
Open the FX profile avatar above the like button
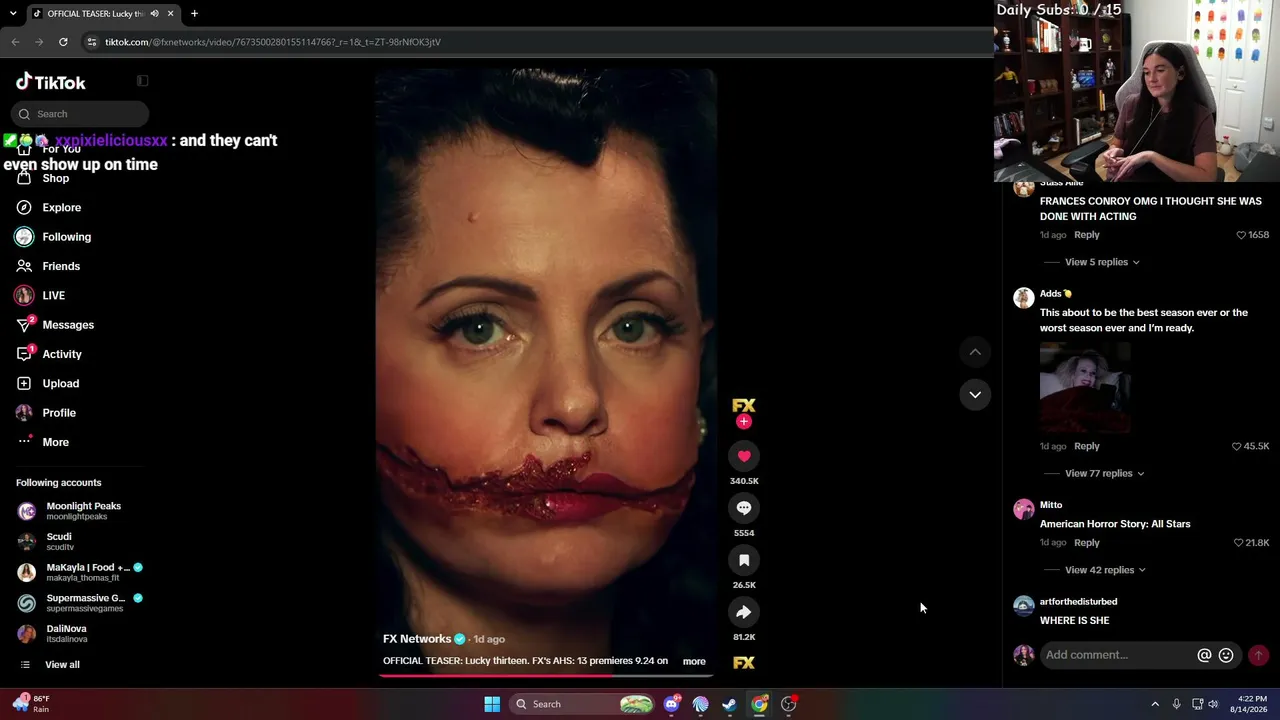(743, 405)
